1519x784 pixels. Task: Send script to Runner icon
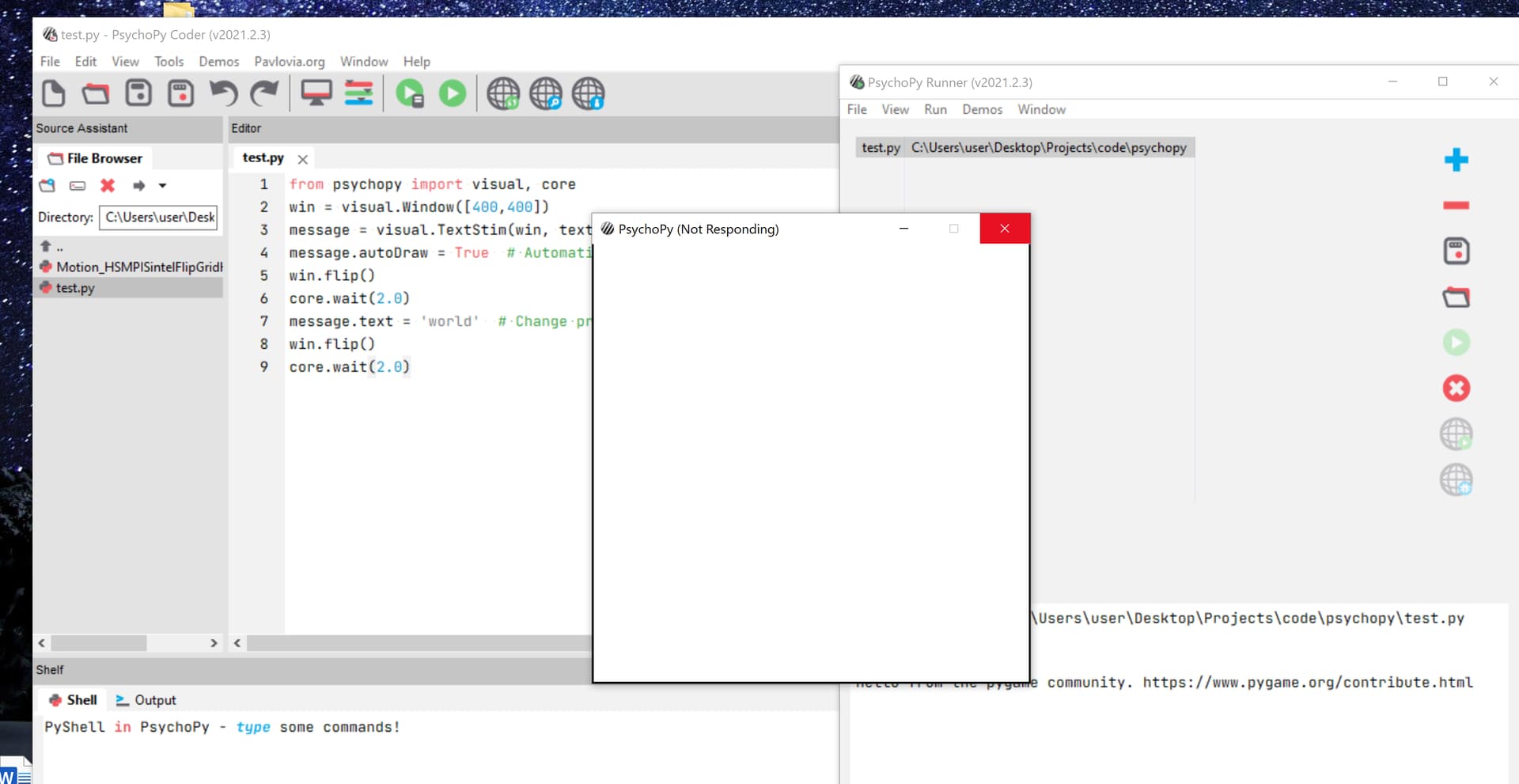[410, 93]
